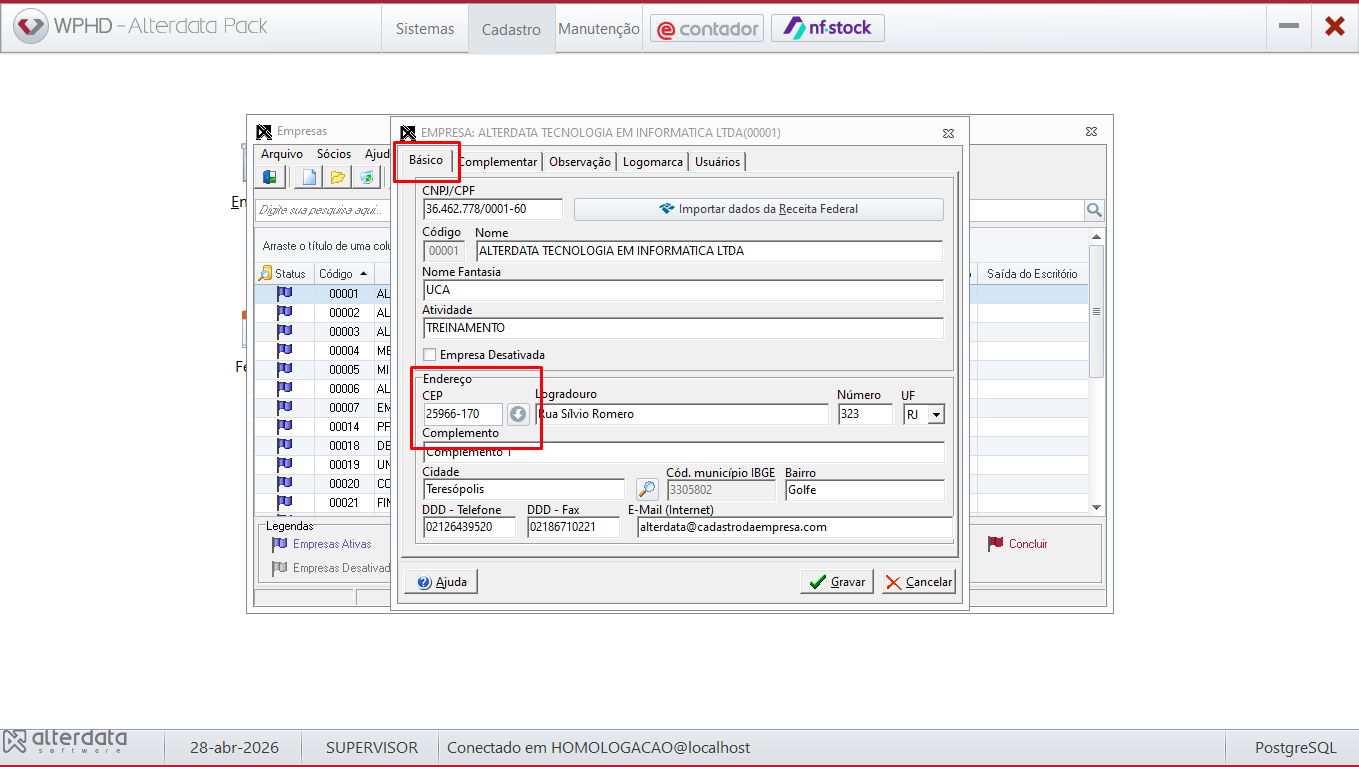Click the CEP lookup arrow button
The image size is (1359, 767).
click(518, 414)
